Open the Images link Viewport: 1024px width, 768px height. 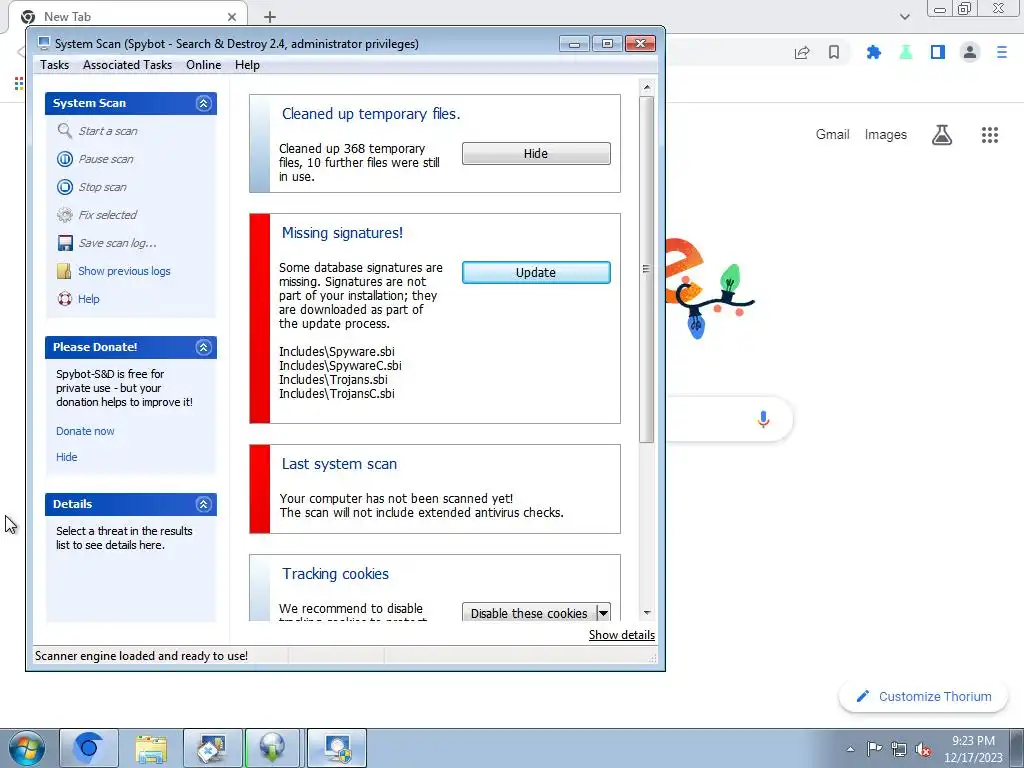tap(886, 135)
